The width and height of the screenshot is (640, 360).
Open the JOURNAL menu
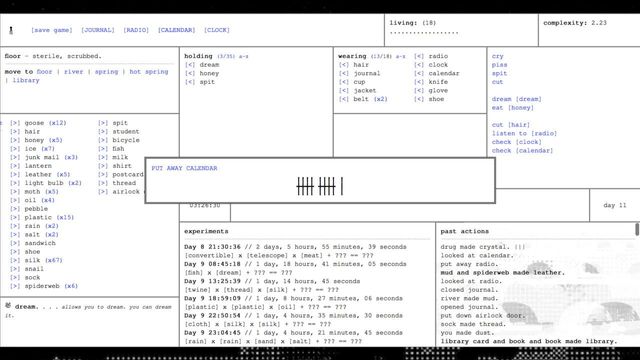point(98,30)
